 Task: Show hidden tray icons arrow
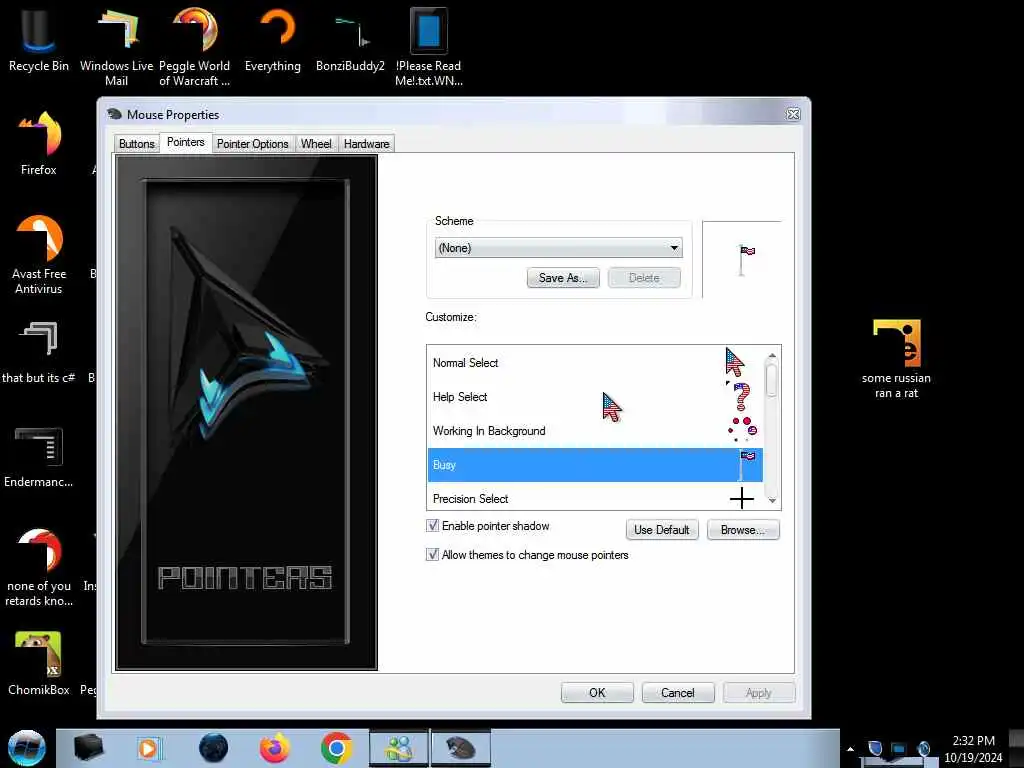coord(850,749)
